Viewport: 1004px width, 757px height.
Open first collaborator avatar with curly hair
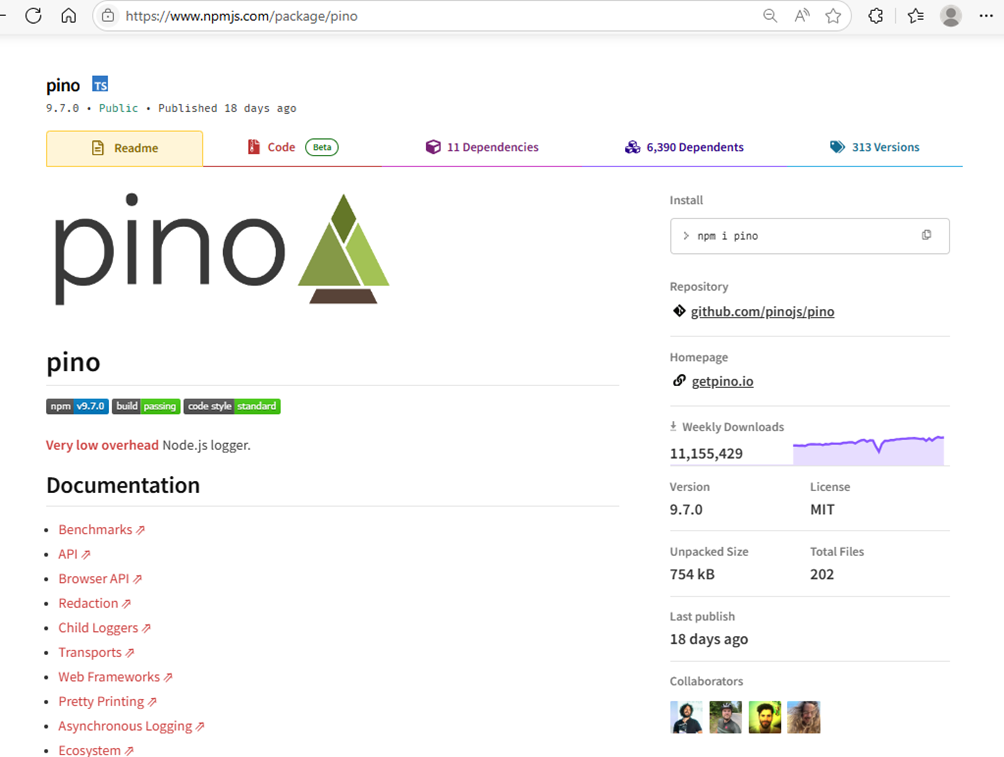[686, 717]
